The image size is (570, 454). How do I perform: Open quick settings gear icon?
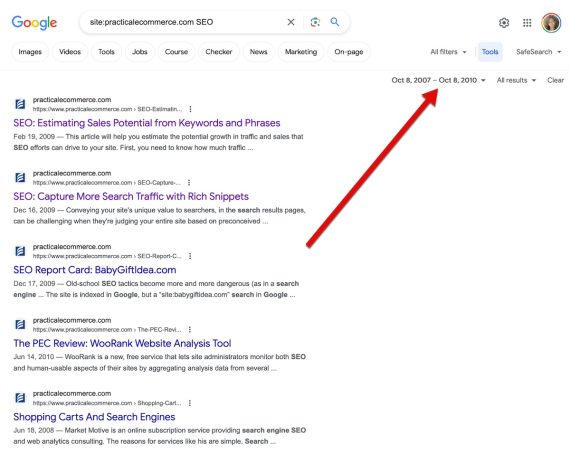click(504, 23)
